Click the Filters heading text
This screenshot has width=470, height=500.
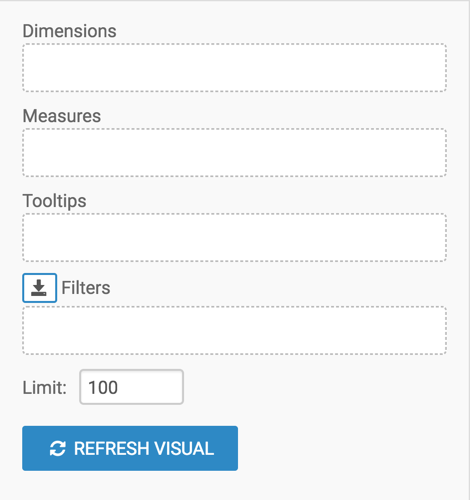coord(86,288)
